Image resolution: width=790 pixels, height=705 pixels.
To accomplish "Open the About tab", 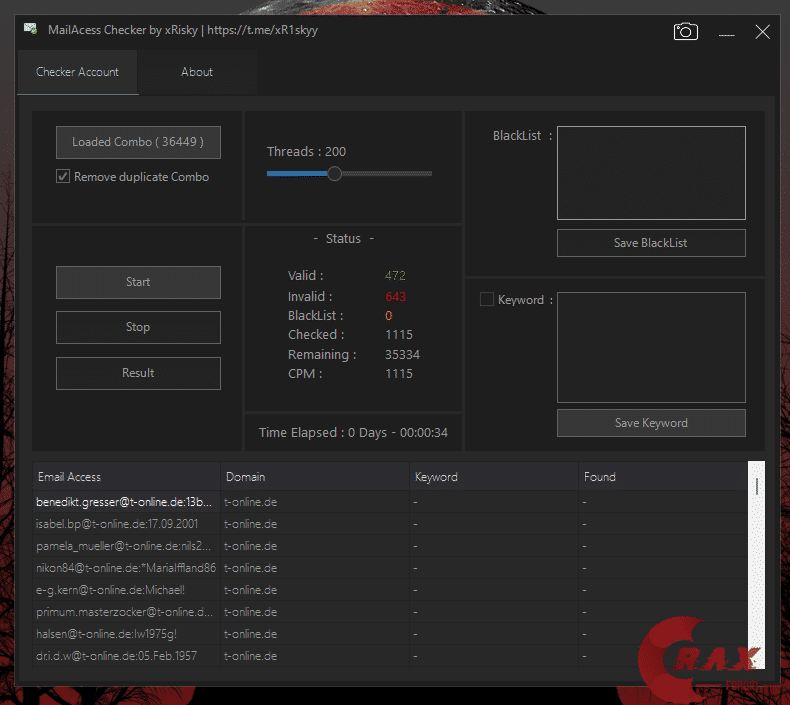I will click(x=197, y=72).
